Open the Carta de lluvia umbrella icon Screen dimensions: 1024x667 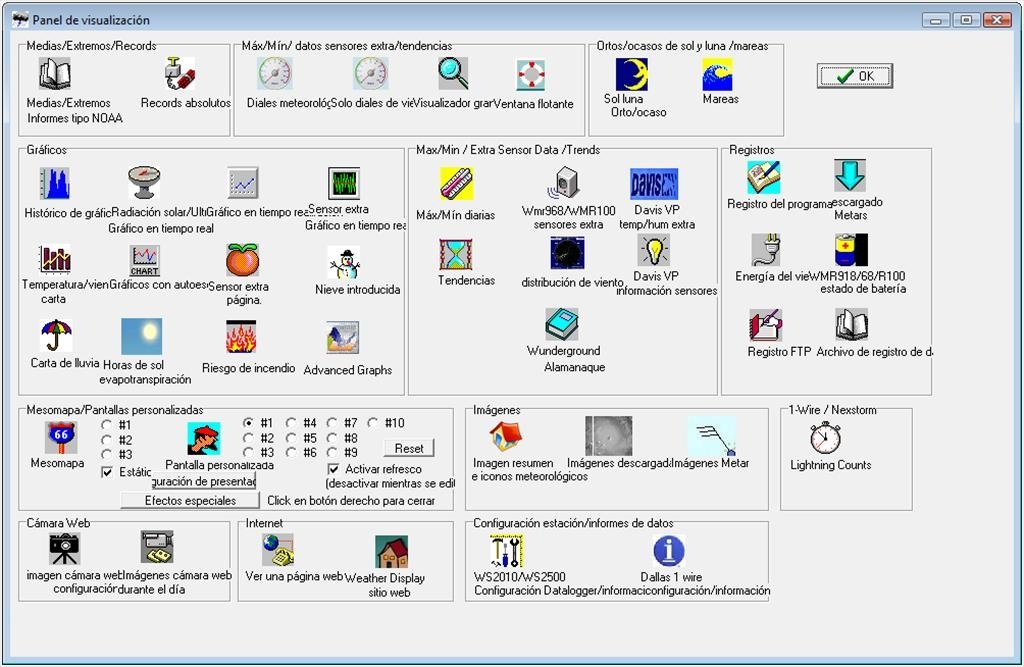(56, 336)
